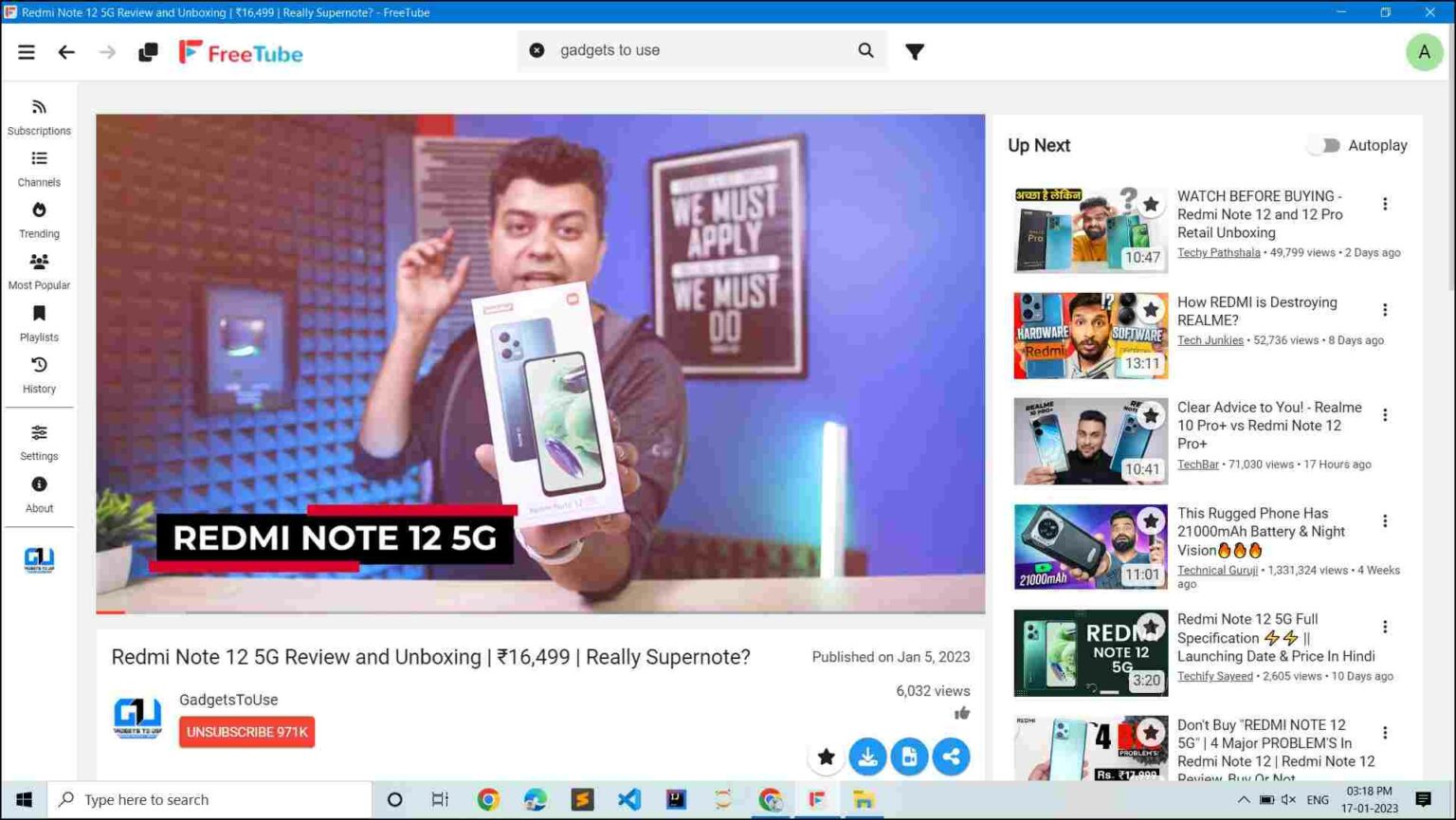
Task: Open Visual Studio Code from the taskbar
Action: [628, 799]
